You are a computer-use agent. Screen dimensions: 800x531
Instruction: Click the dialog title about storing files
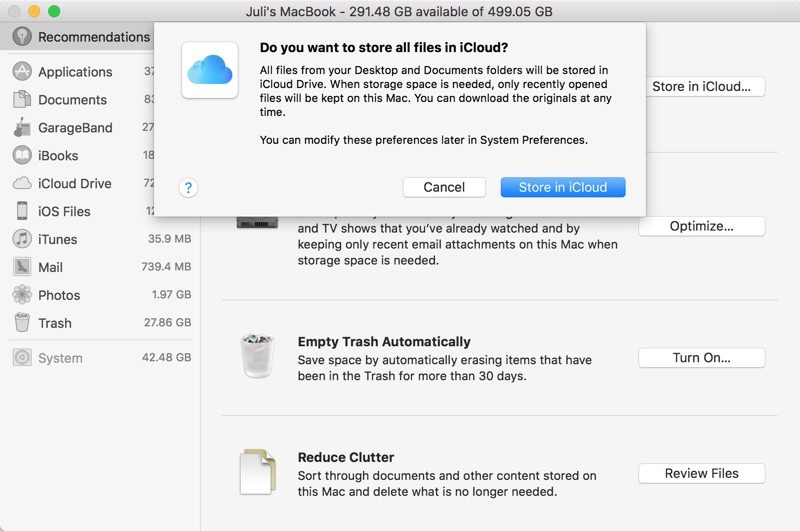[384, 47]
